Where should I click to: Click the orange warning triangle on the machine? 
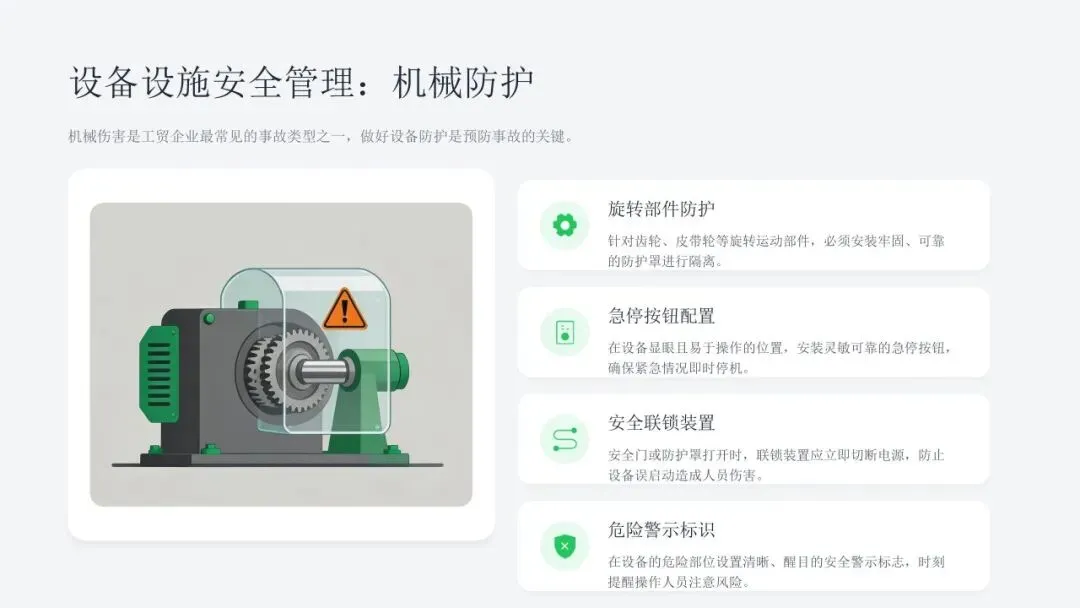coord(344,309)
